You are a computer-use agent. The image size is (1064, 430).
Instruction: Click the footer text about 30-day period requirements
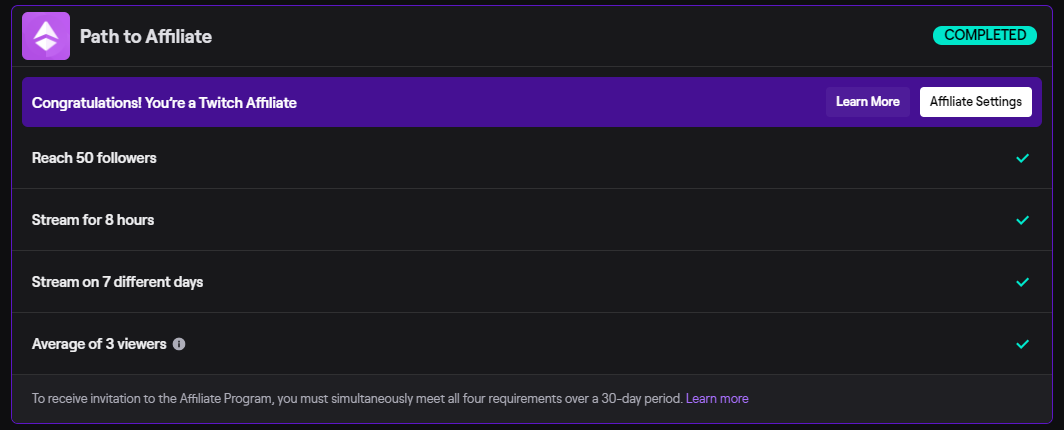tap(357, 399)
